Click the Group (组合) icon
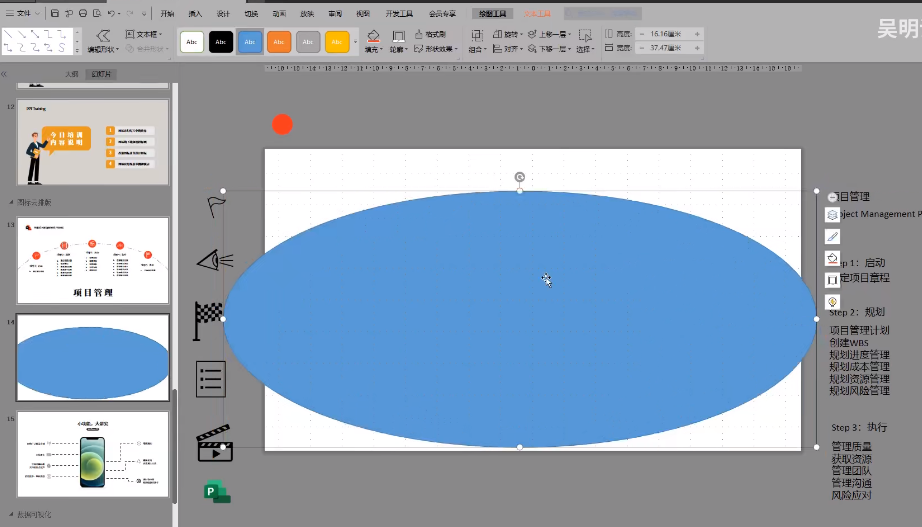The height and width of the screenshot is (527, 922). tap(476, 35)
